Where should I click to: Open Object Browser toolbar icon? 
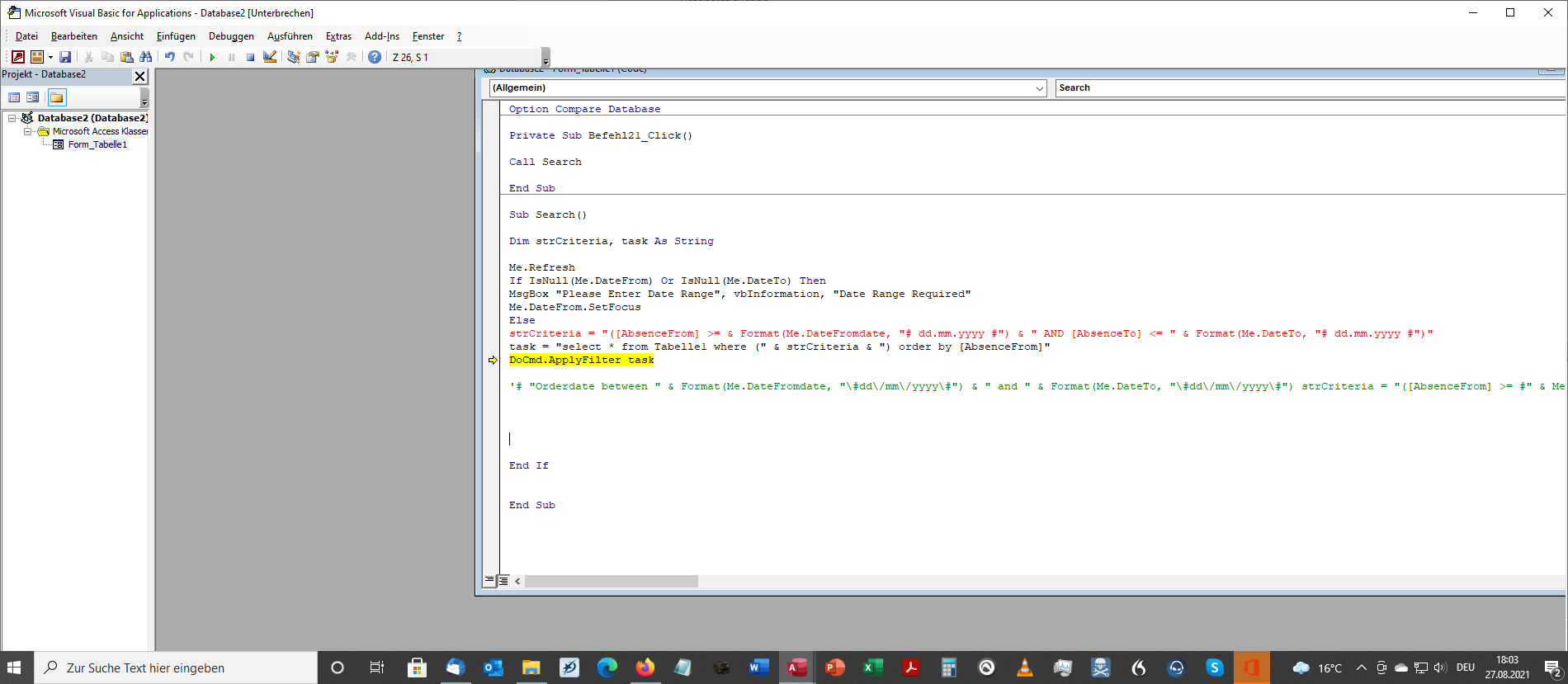[332, 57]
